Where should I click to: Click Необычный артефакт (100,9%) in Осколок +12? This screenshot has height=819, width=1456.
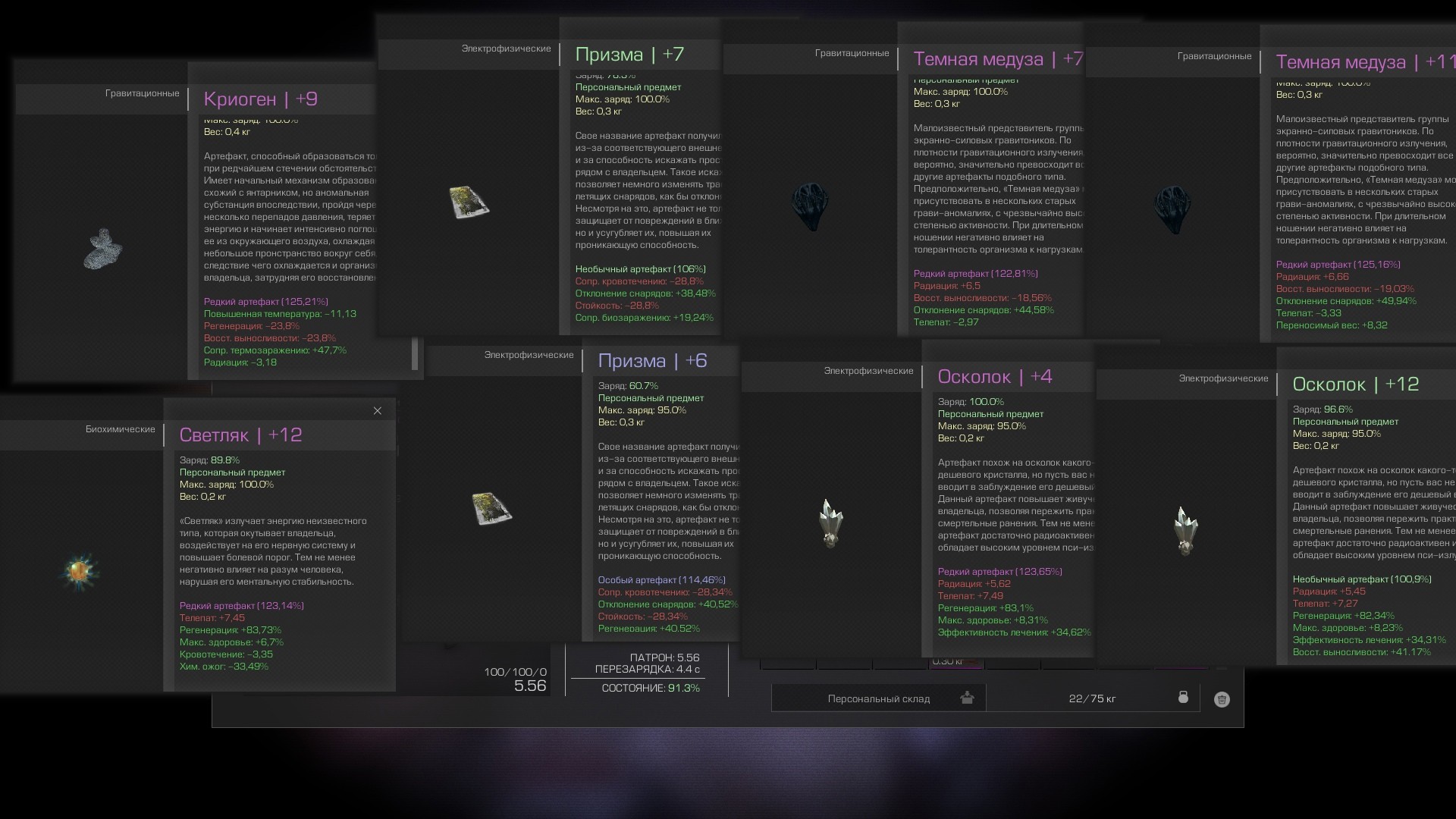click(x=1363, y=579)
